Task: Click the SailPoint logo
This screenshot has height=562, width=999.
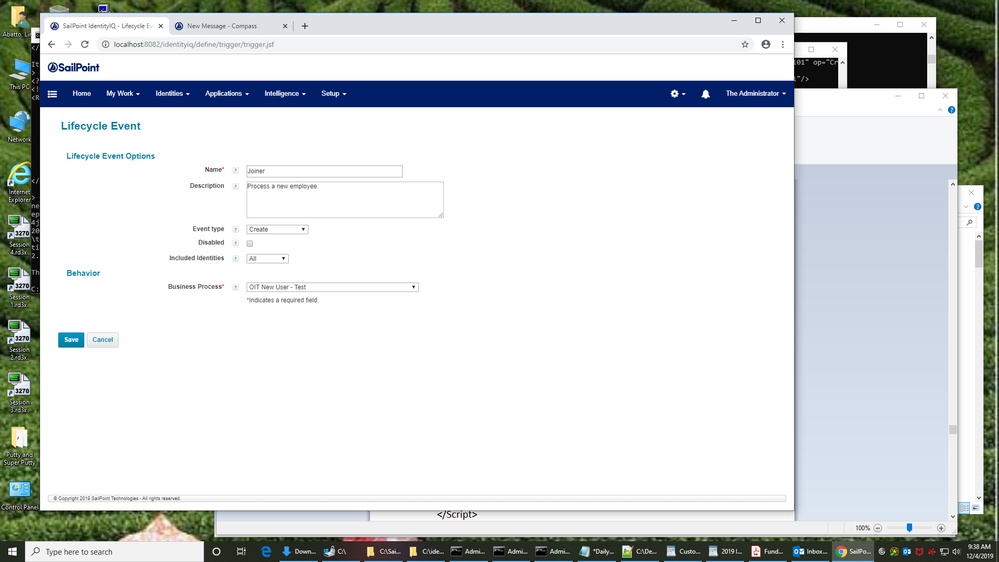Action: coord(74,68)
